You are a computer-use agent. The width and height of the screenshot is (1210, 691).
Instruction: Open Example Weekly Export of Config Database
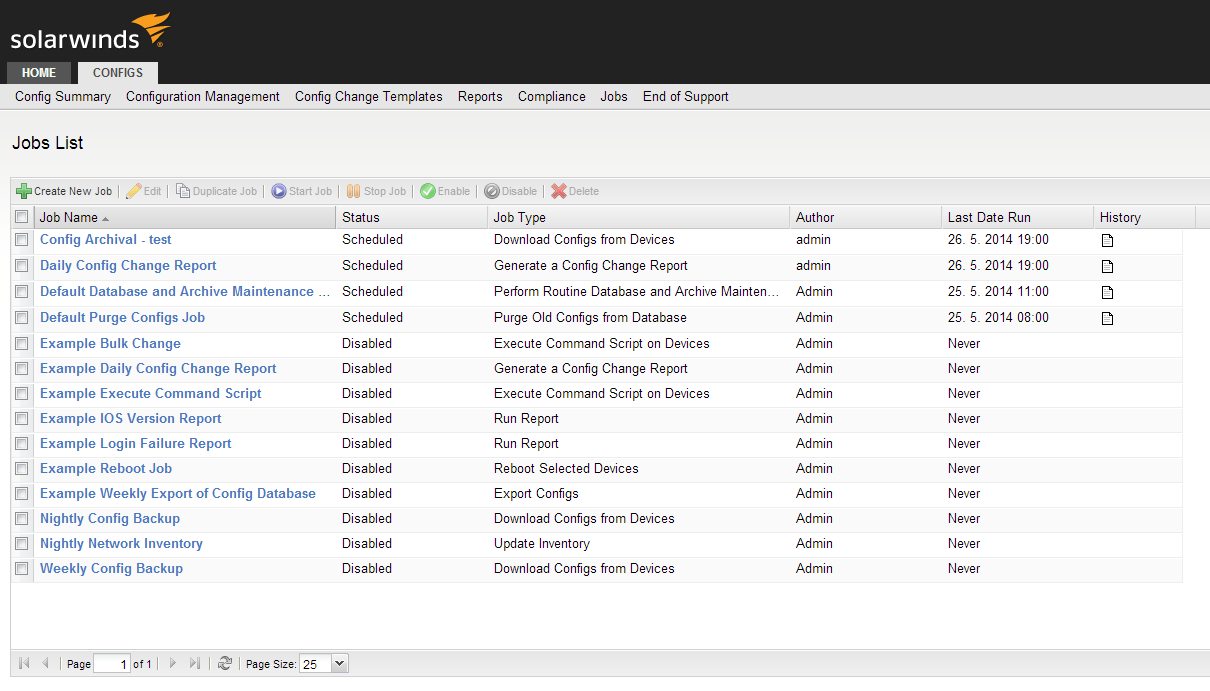(178, 494)
